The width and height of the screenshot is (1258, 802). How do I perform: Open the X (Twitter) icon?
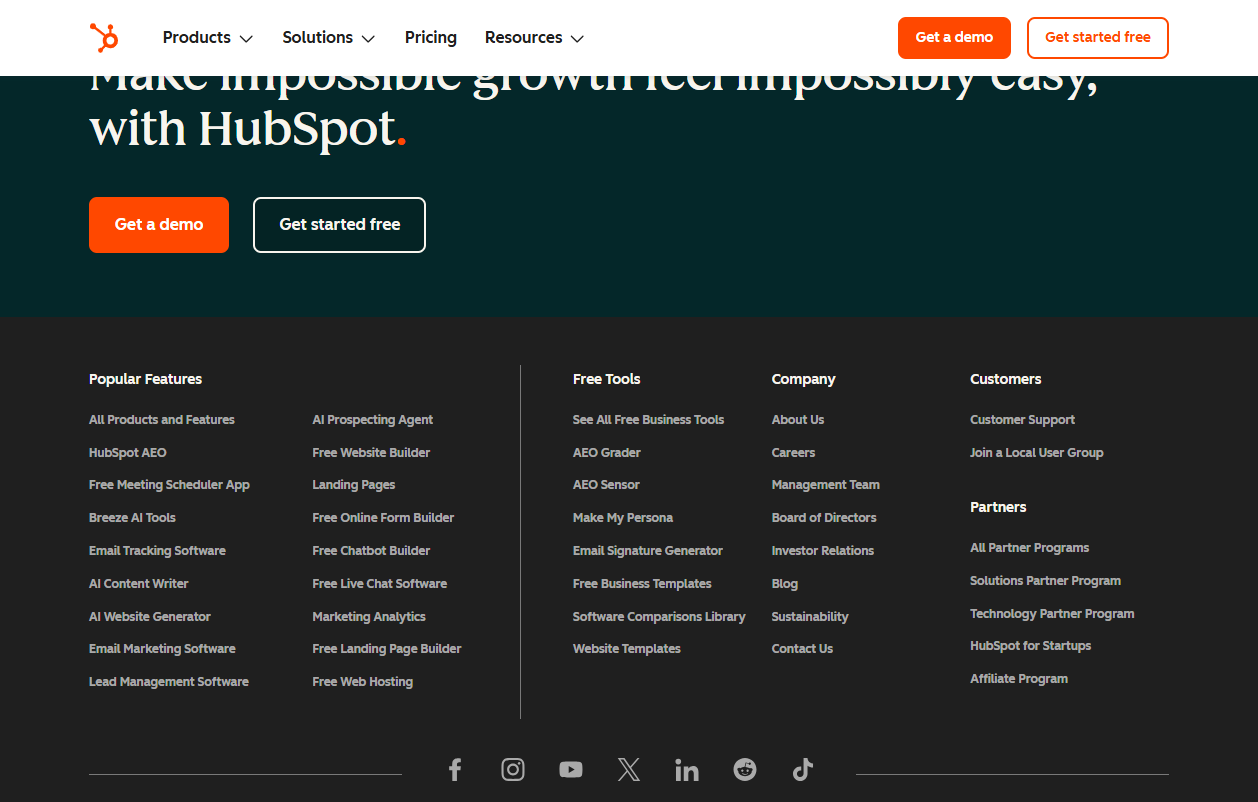pyautogui.click(x=629, y=769)
